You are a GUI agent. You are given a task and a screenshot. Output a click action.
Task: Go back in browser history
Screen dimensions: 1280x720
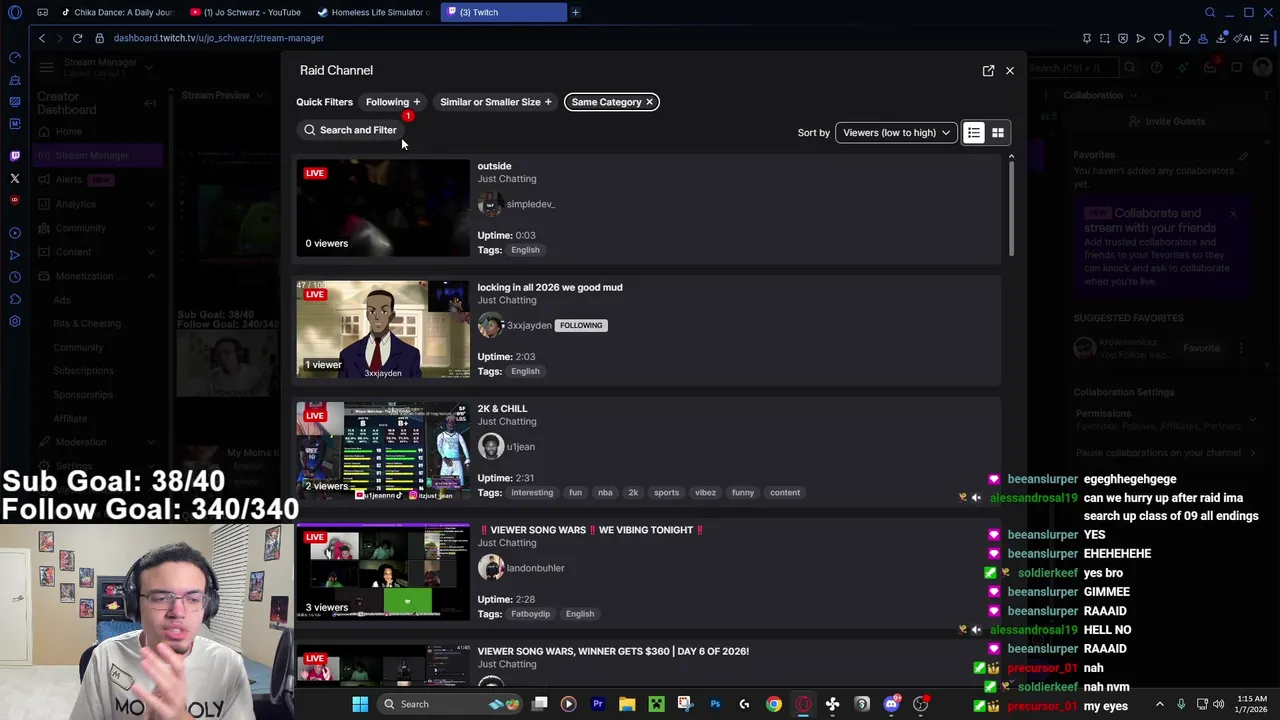(x=42, y=38)
